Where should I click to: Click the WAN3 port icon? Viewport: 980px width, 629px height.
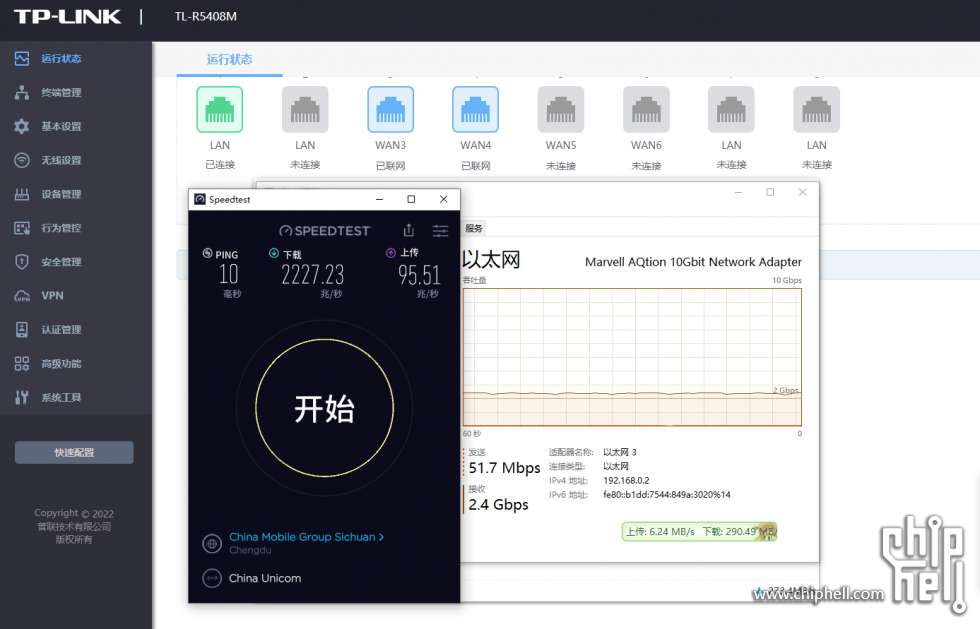point(391,109)
